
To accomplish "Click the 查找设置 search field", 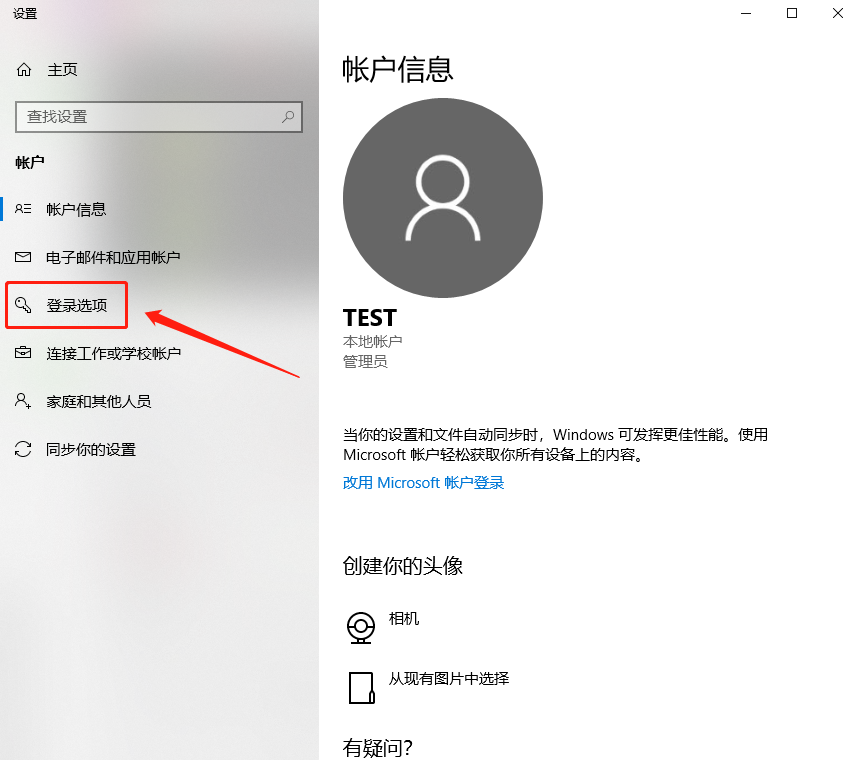I will click(159, 116).
